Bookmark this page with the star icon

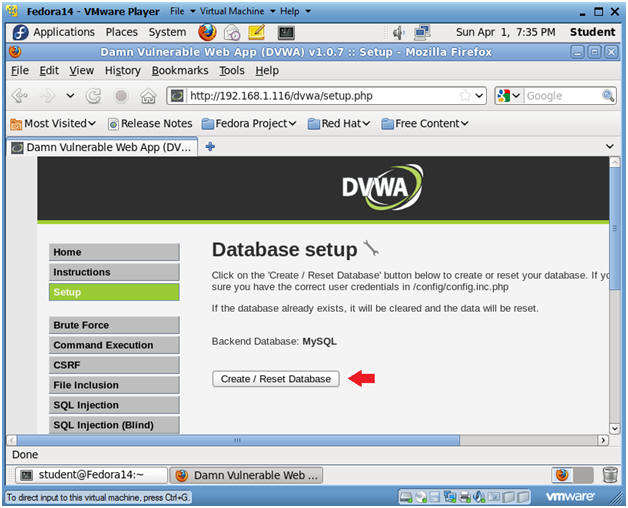(x=465, y=96)
